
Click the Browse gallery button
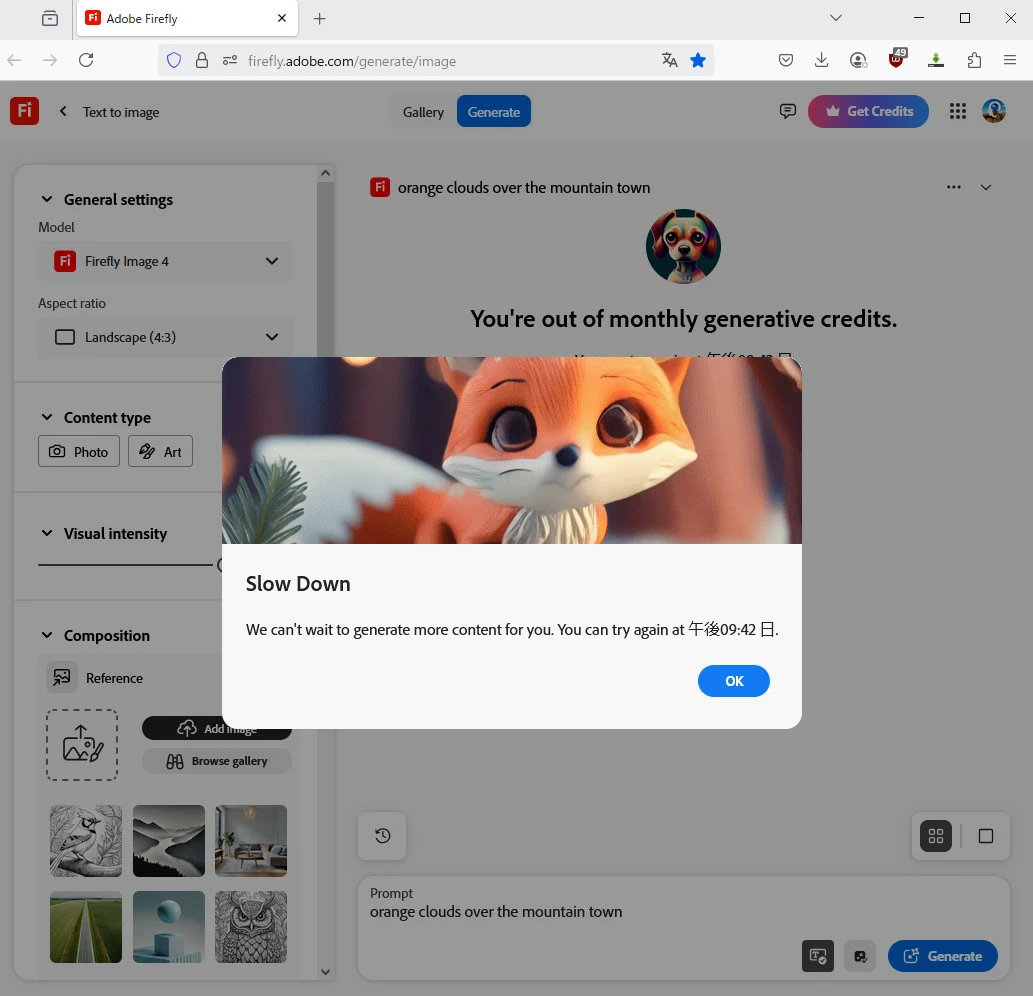217,761
